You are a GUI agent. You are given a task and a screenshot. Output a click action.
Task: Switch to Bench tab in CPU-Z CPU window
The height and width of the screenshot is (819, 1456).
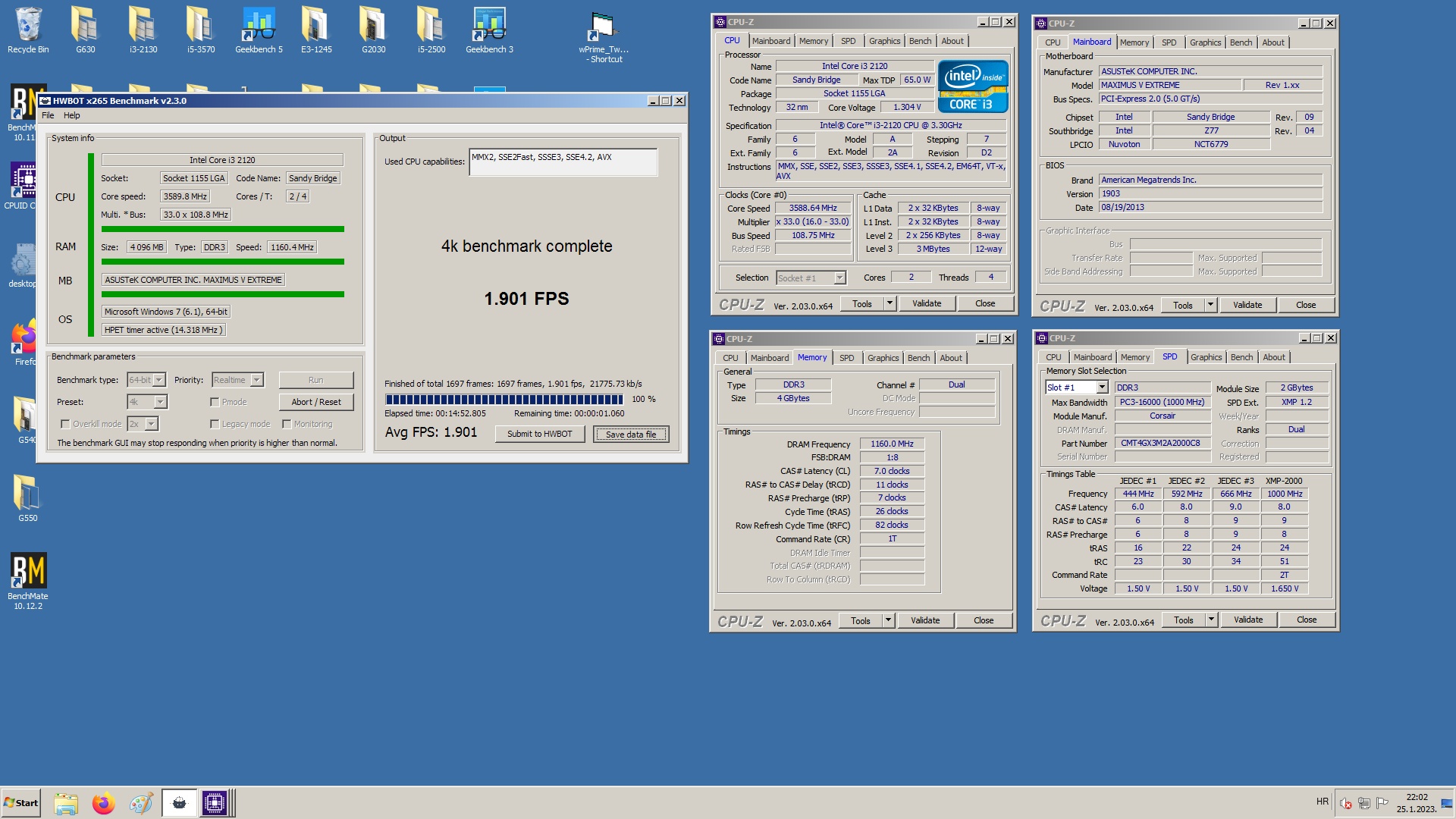point(920,41)
